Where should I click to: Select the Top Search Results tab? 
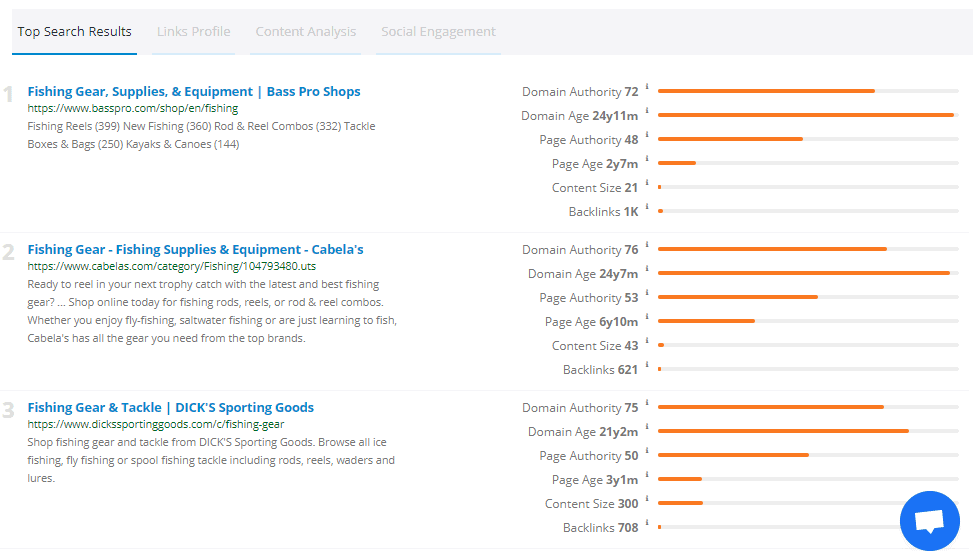point(74,32)
